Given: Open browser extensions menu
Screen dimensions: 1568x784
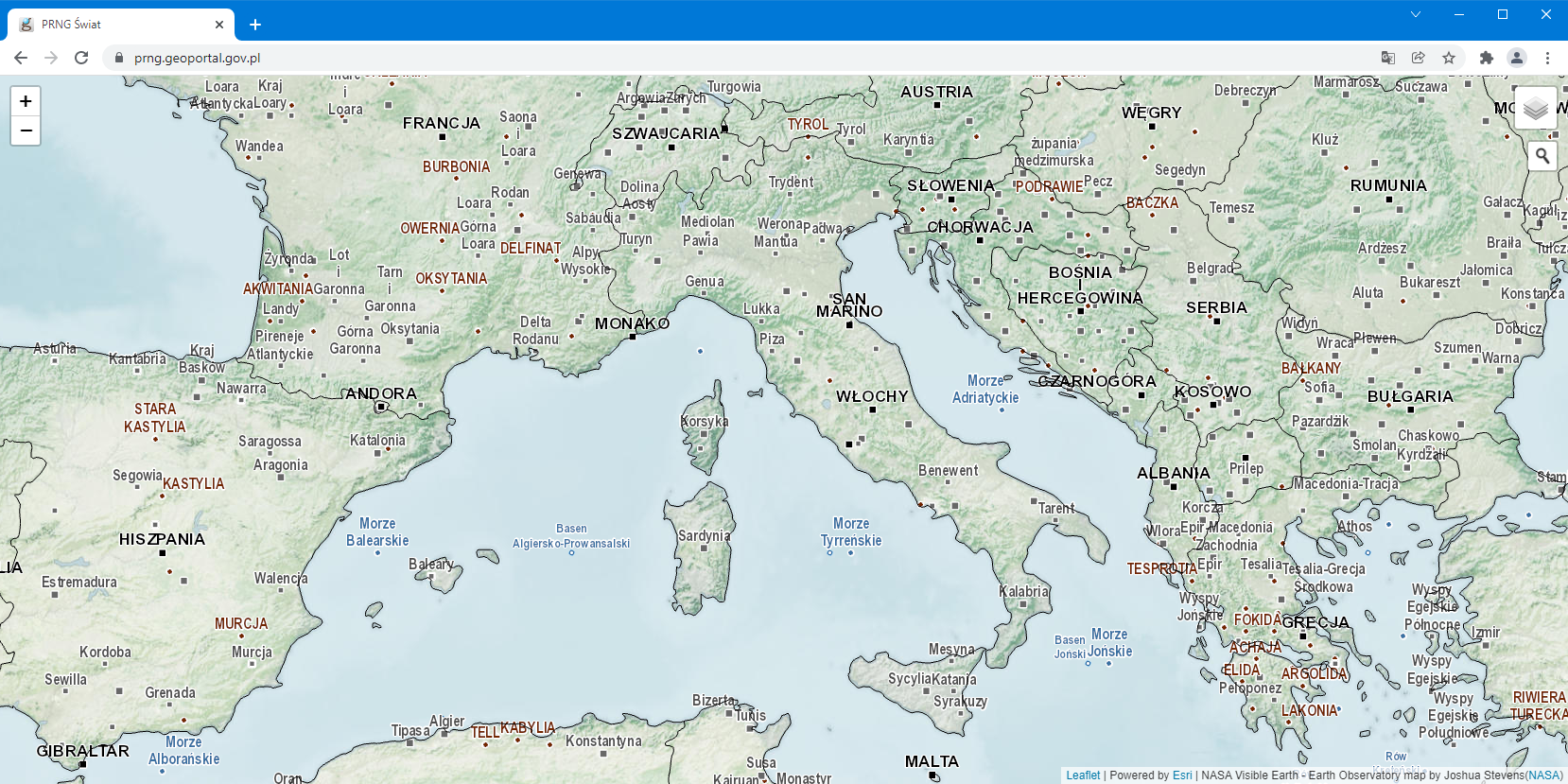Looking at the screenshot, I should coord(1486,58).
